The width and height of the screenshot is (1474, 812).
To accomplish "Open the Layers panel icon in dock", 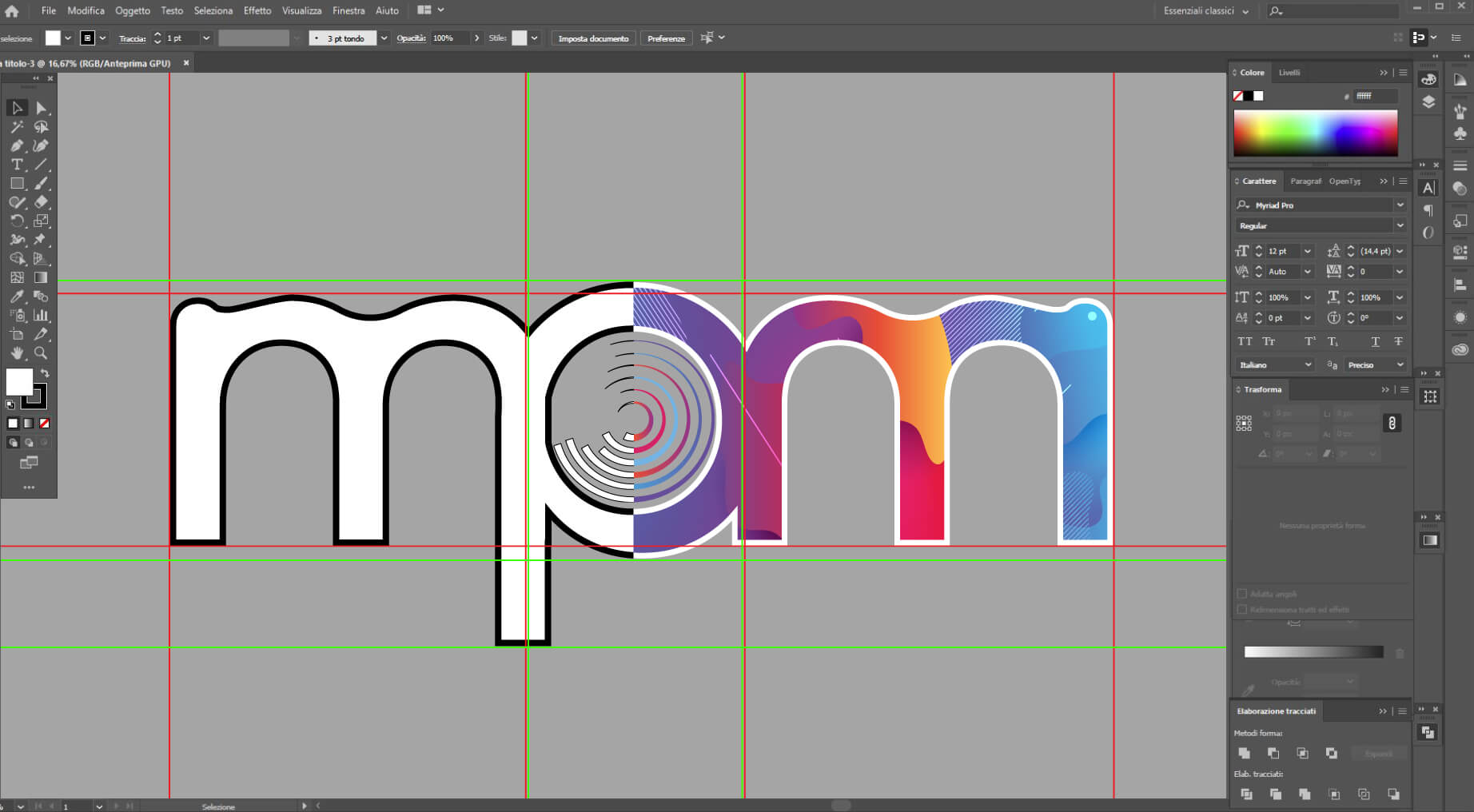I will pyautogui.click(x=1428, y=101).
